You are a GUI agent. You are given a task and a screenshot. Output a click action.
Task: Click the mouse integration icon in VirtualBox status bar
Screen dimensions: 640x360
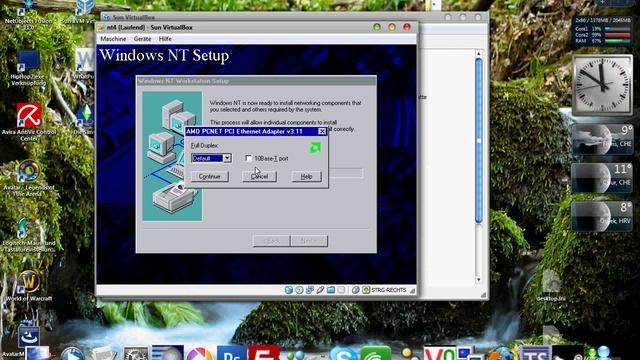click(356, 290)
